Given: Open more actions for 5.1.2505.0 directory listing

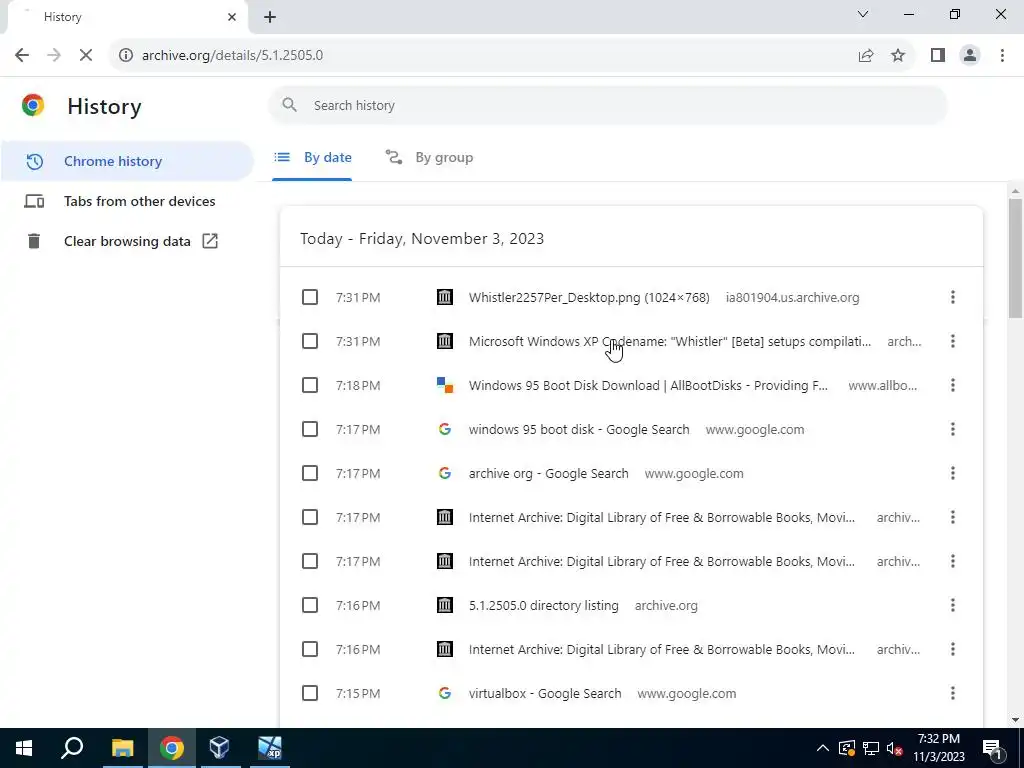Looking at the screenshot, I should (x=953, y=605).
